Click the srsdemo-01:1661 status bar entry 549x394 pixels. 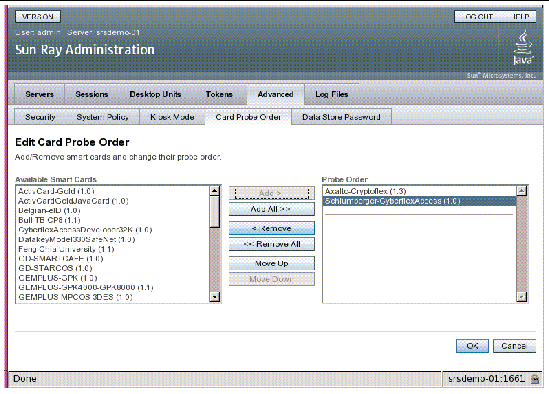click(x=486, y=379)
